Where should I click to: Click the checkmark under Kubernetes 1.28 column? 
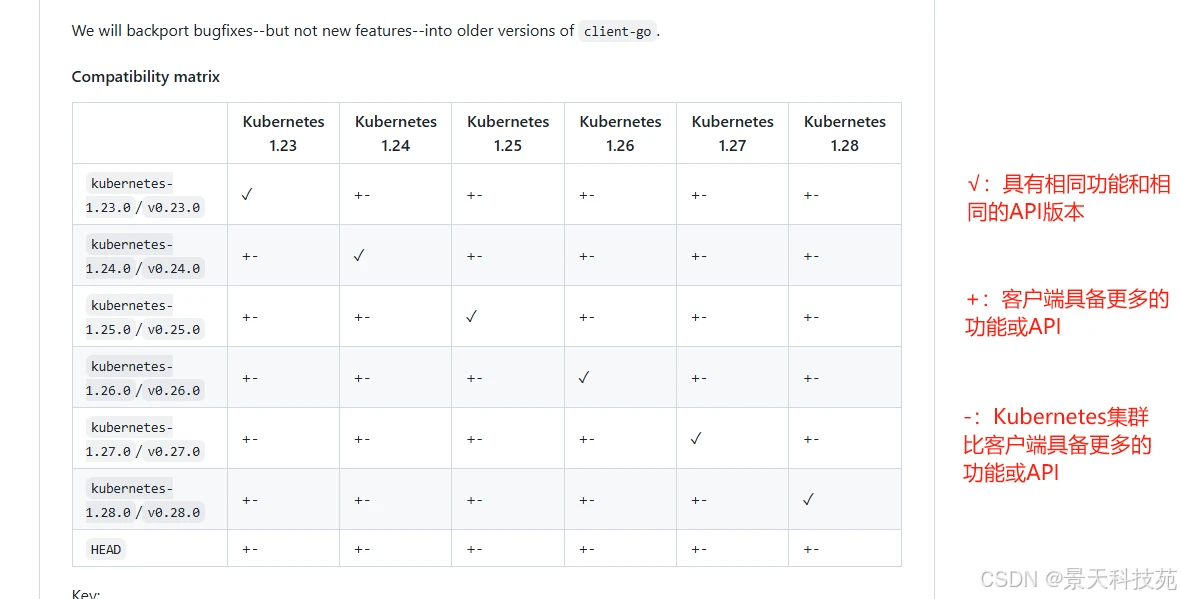click(808, 499)
